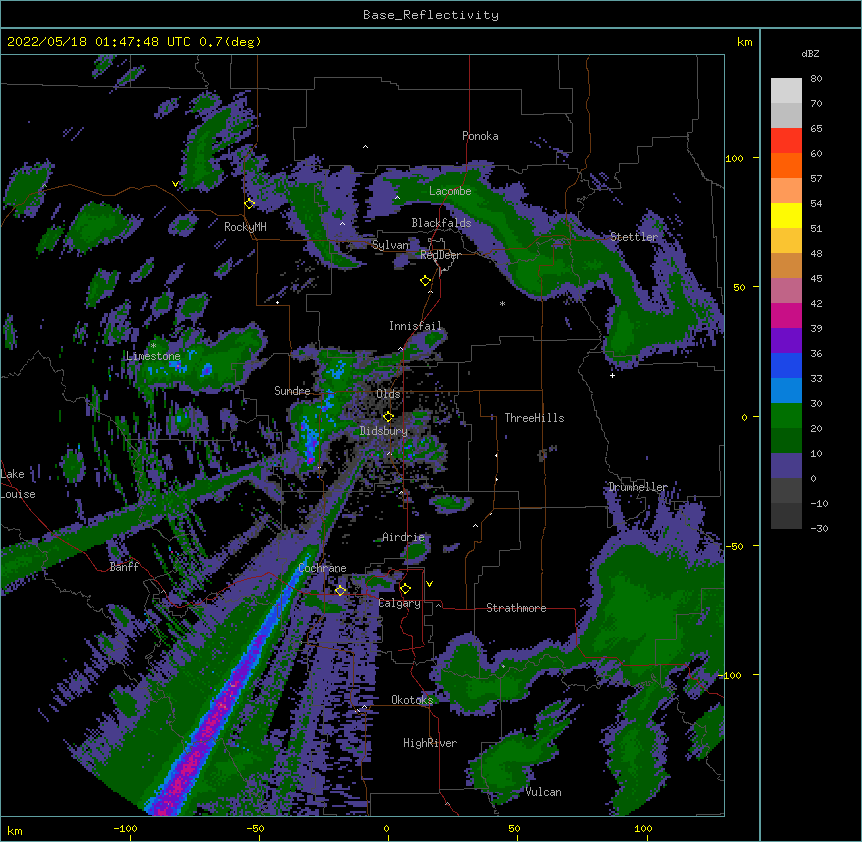Click the -30 value in dBZ legend
The width and height of the screenshot is (862, 842).
click(x=819, y=528)
